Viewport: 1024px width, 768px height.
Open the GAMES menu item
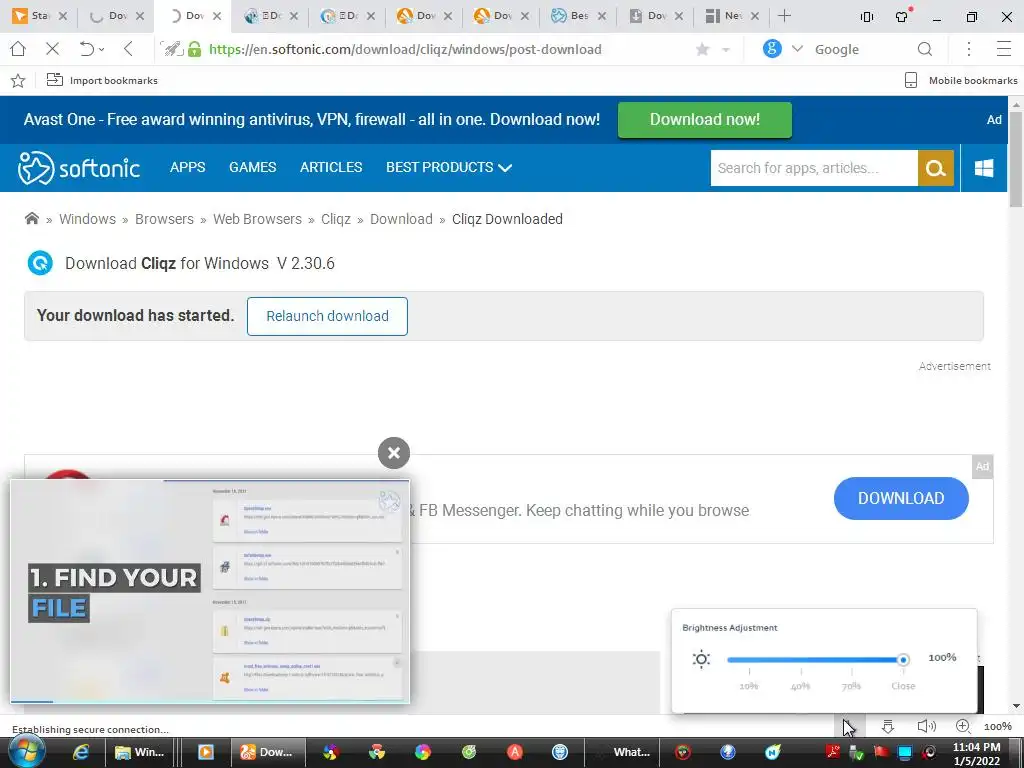click(x=253, y=167)
